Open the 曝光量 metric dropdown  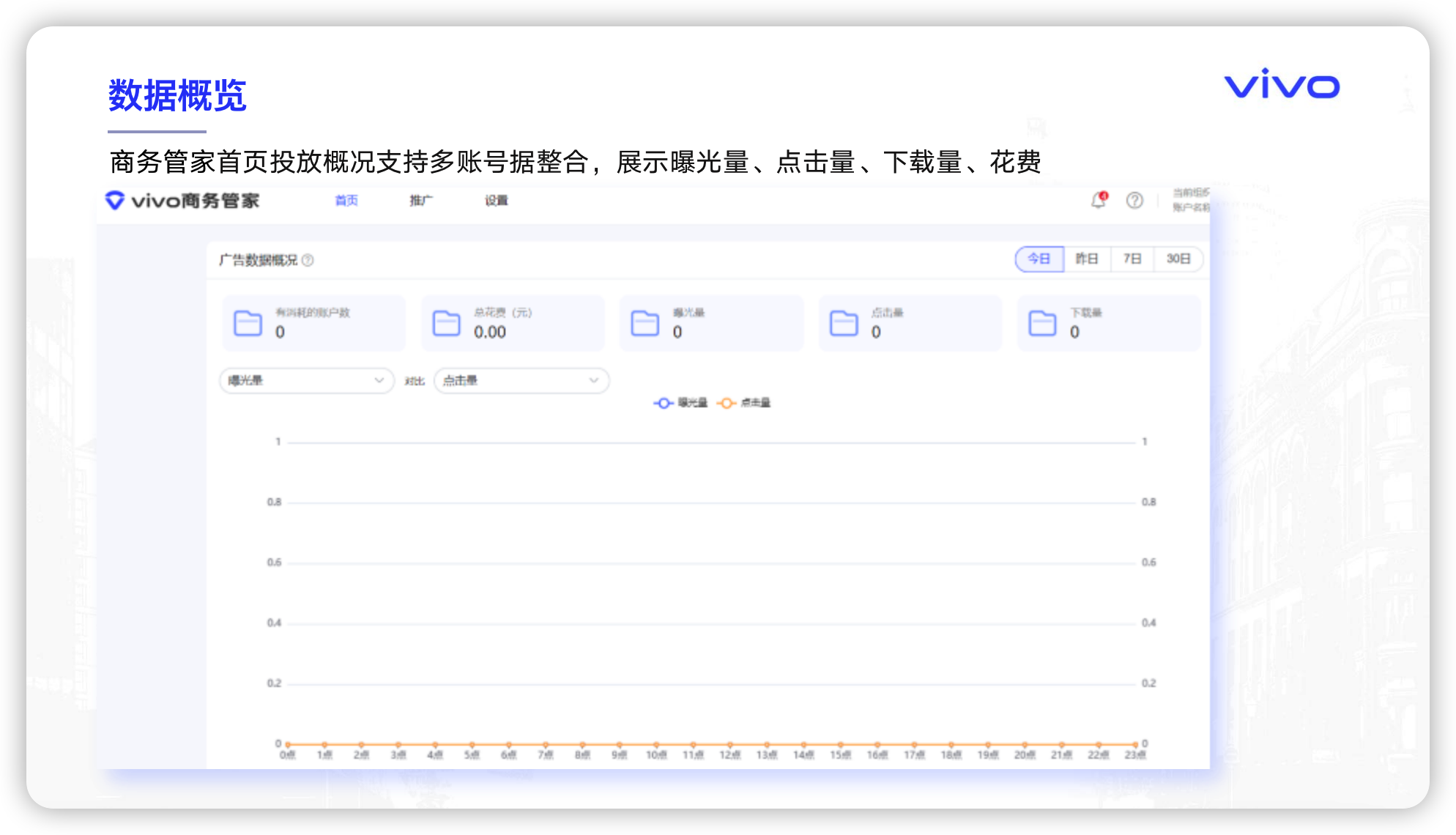(x=306, y=380)
